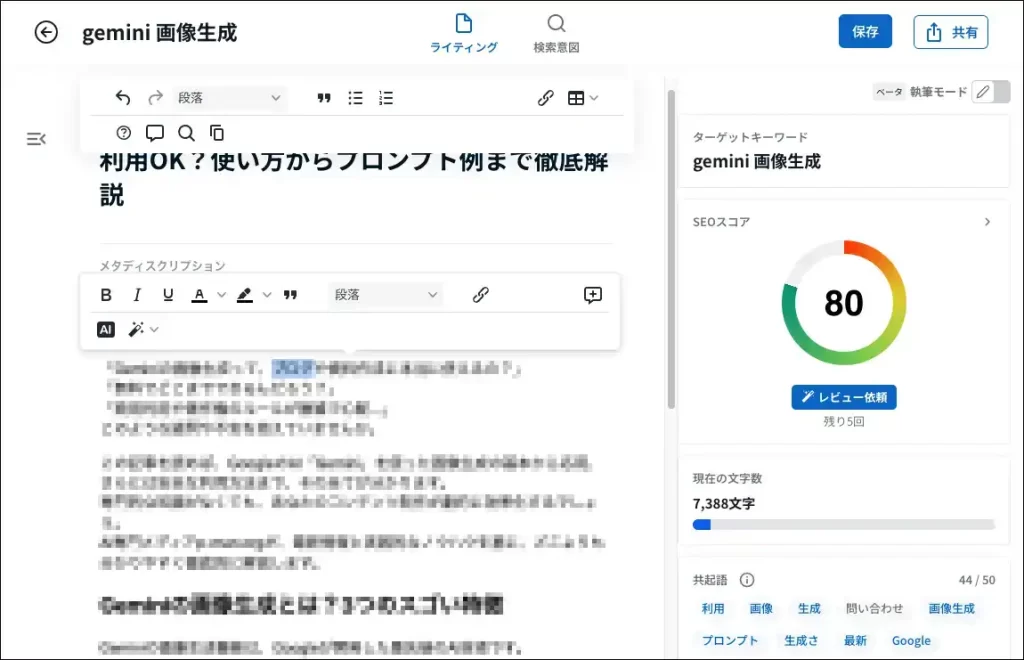Open the search magnifier in editor toolbar
This screenshot has width=1024, height=660.
pos(186,132)
